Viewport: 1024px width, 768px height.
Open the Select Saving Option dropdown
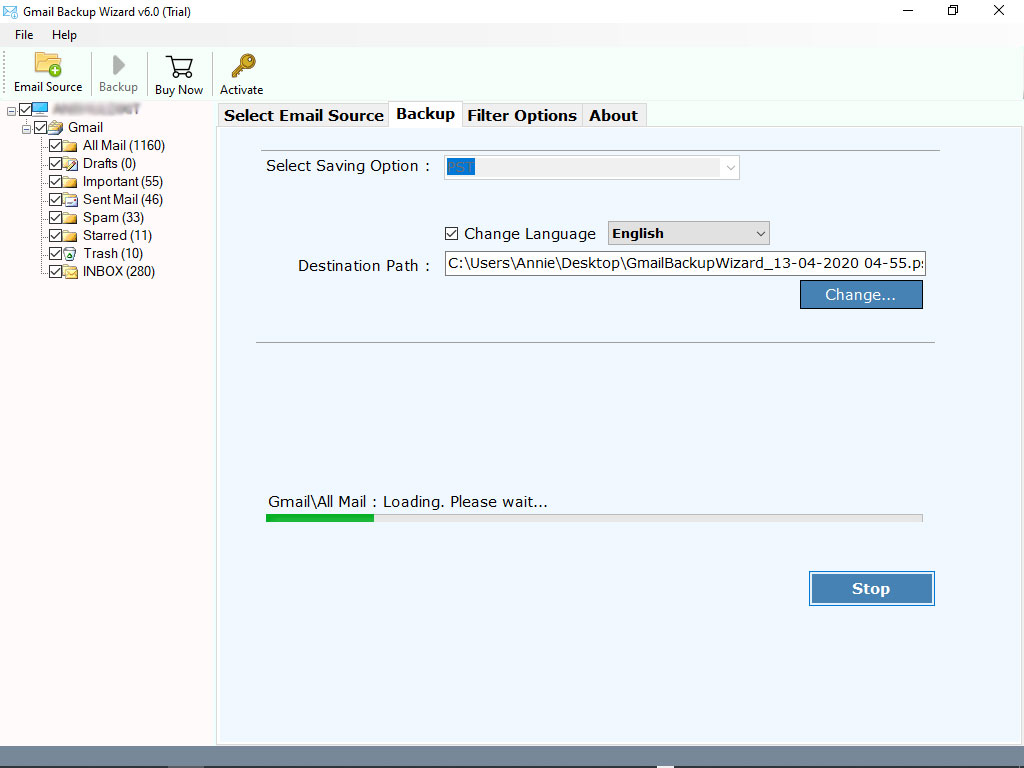(592, 167)
